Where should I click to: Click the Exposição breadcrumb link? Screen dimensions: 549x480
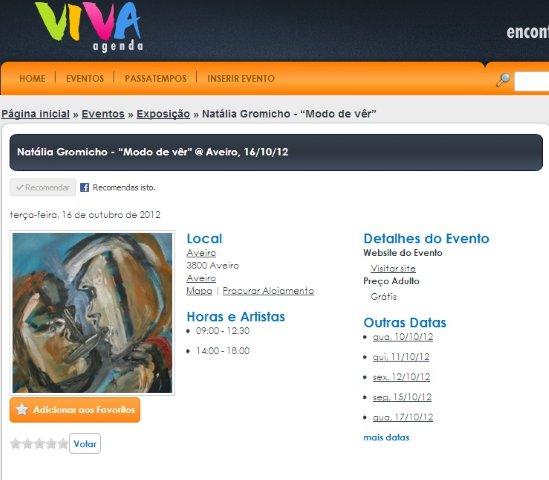[x=163, y=114]
